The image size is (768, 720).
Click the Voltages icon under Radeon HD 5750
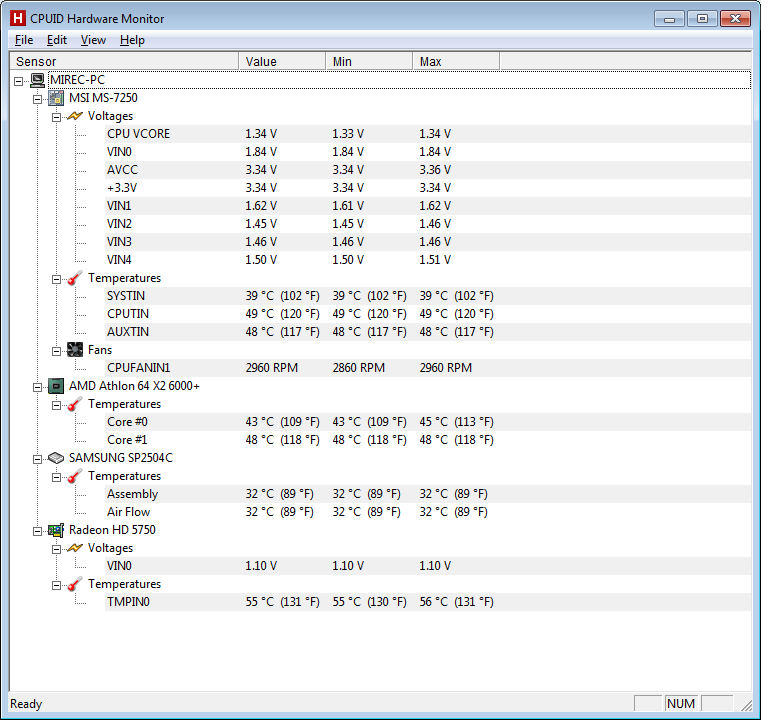(x=74, y=548)
